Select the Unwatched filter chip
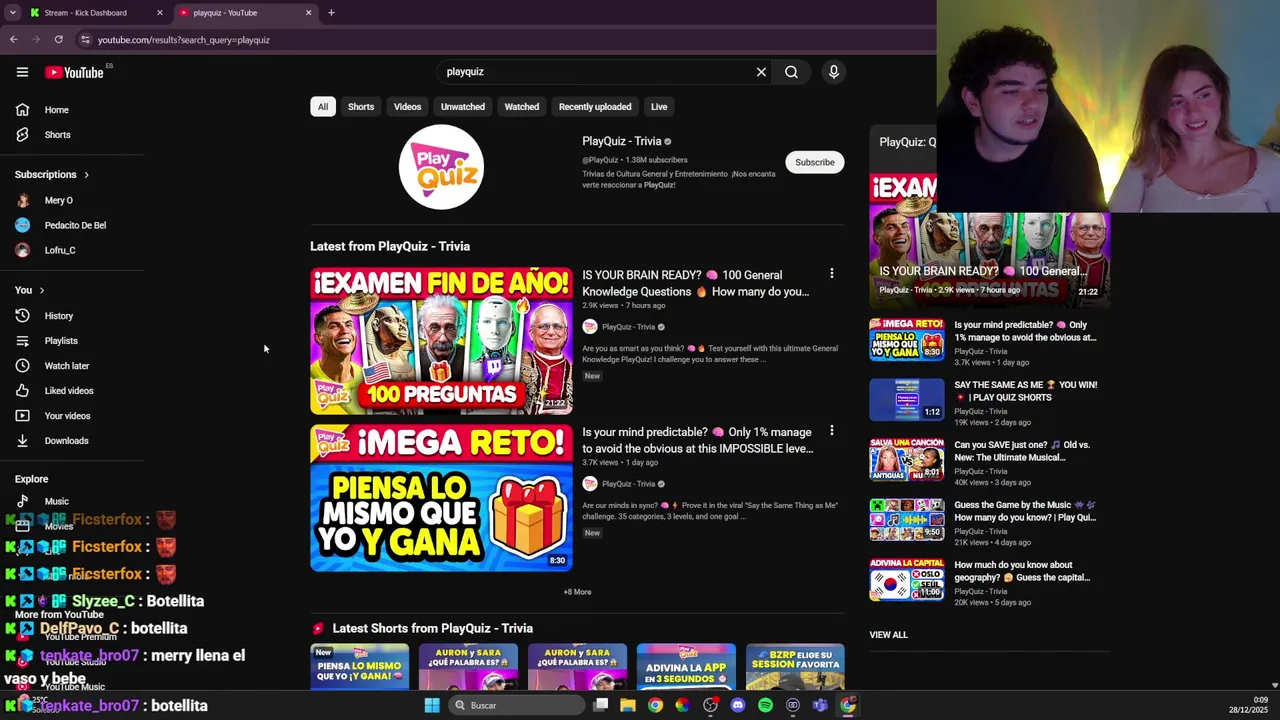The width and height of the screenshot is (1280, 720). (x=463, y=107)
